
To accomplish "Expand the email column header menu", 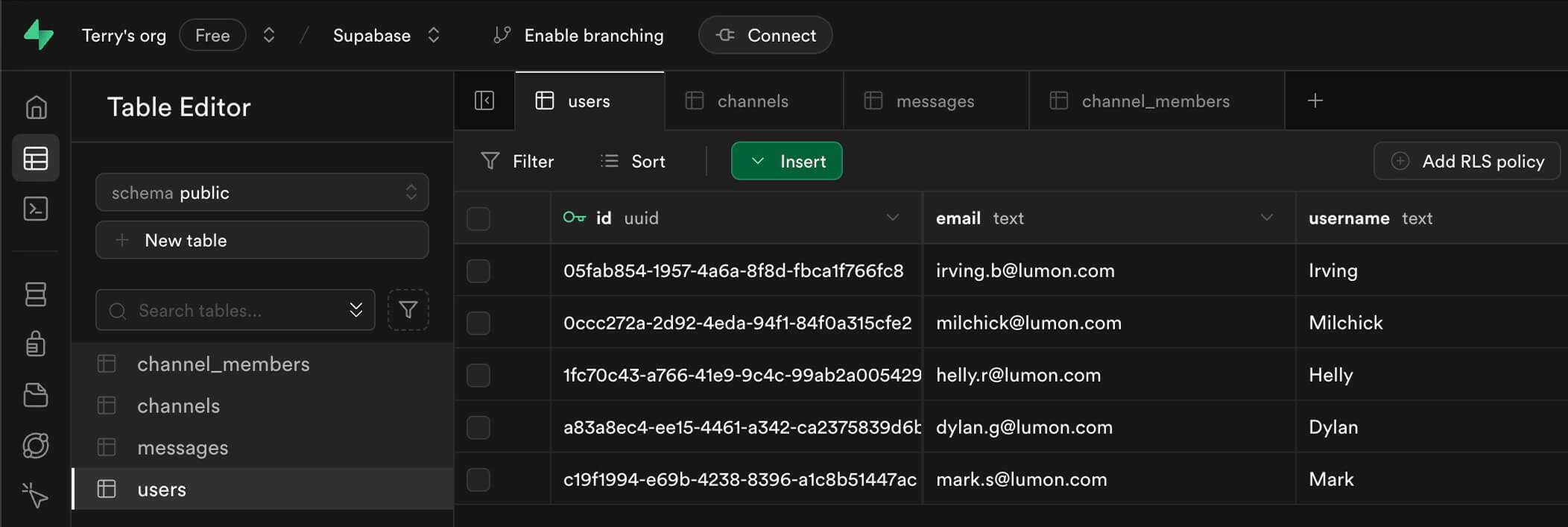I will [x=1266, y=218].
